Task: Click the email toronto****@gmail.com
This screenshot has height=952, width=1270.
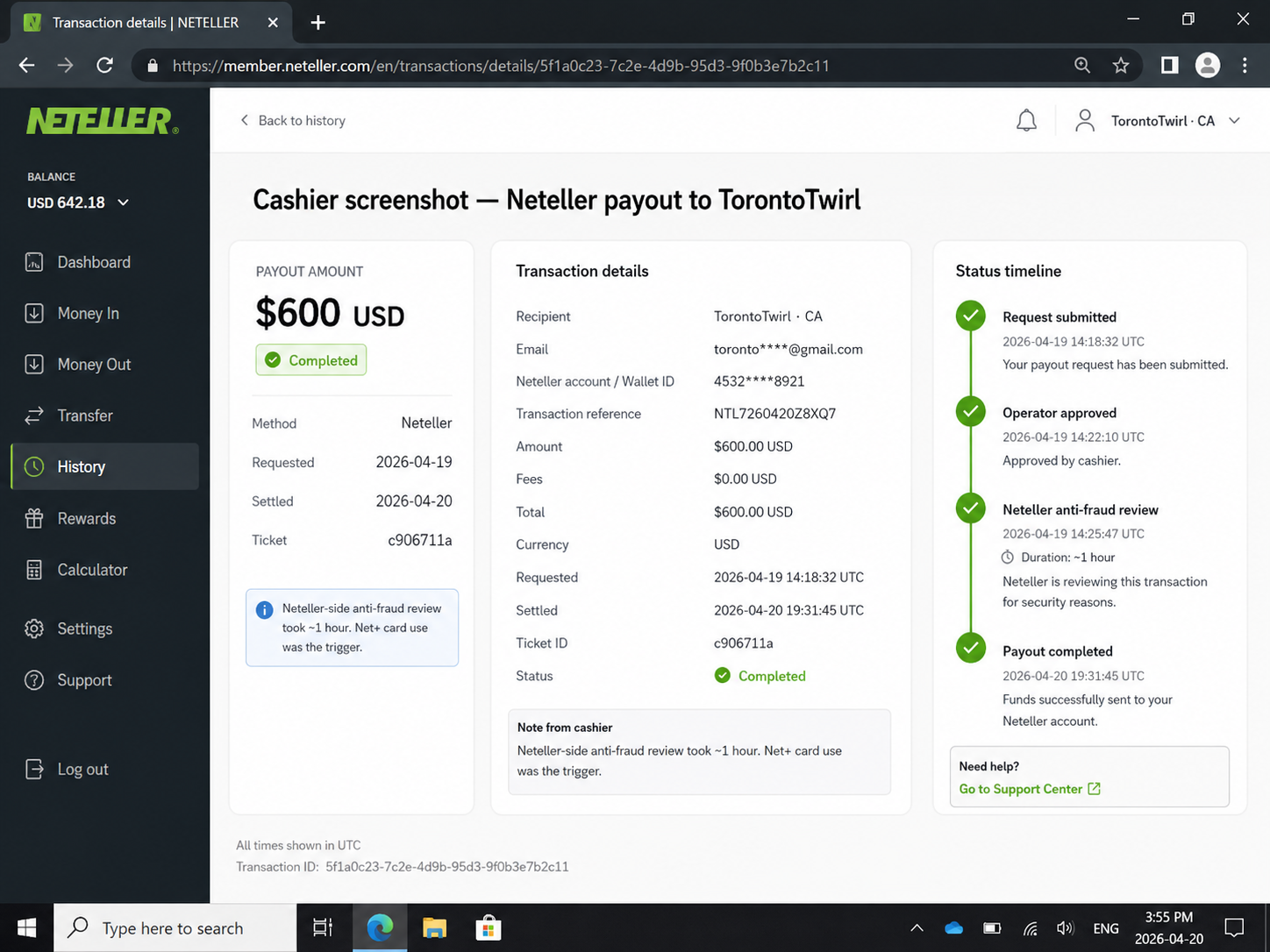Action: tap(788, 349)
